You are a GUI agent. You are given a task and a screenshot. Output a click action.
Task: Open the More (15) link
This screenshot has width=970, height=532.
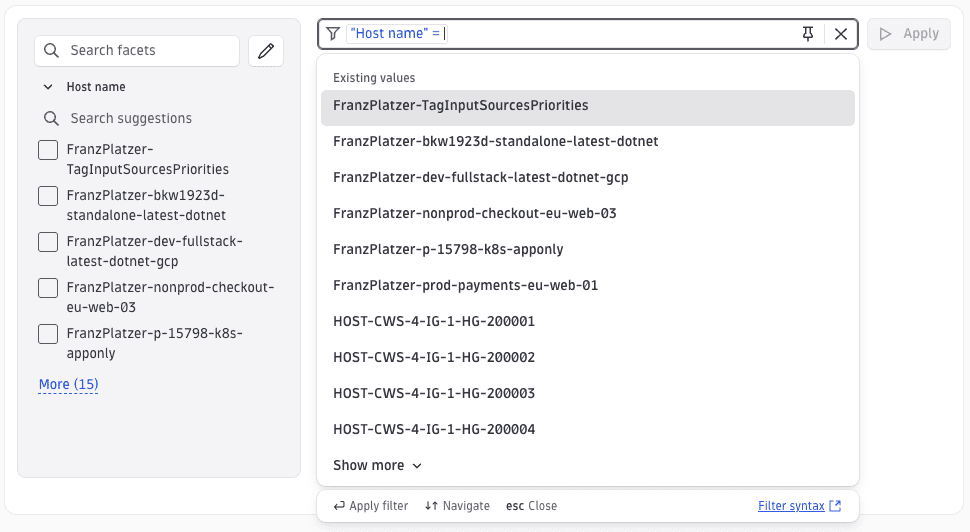coord(68,384)
